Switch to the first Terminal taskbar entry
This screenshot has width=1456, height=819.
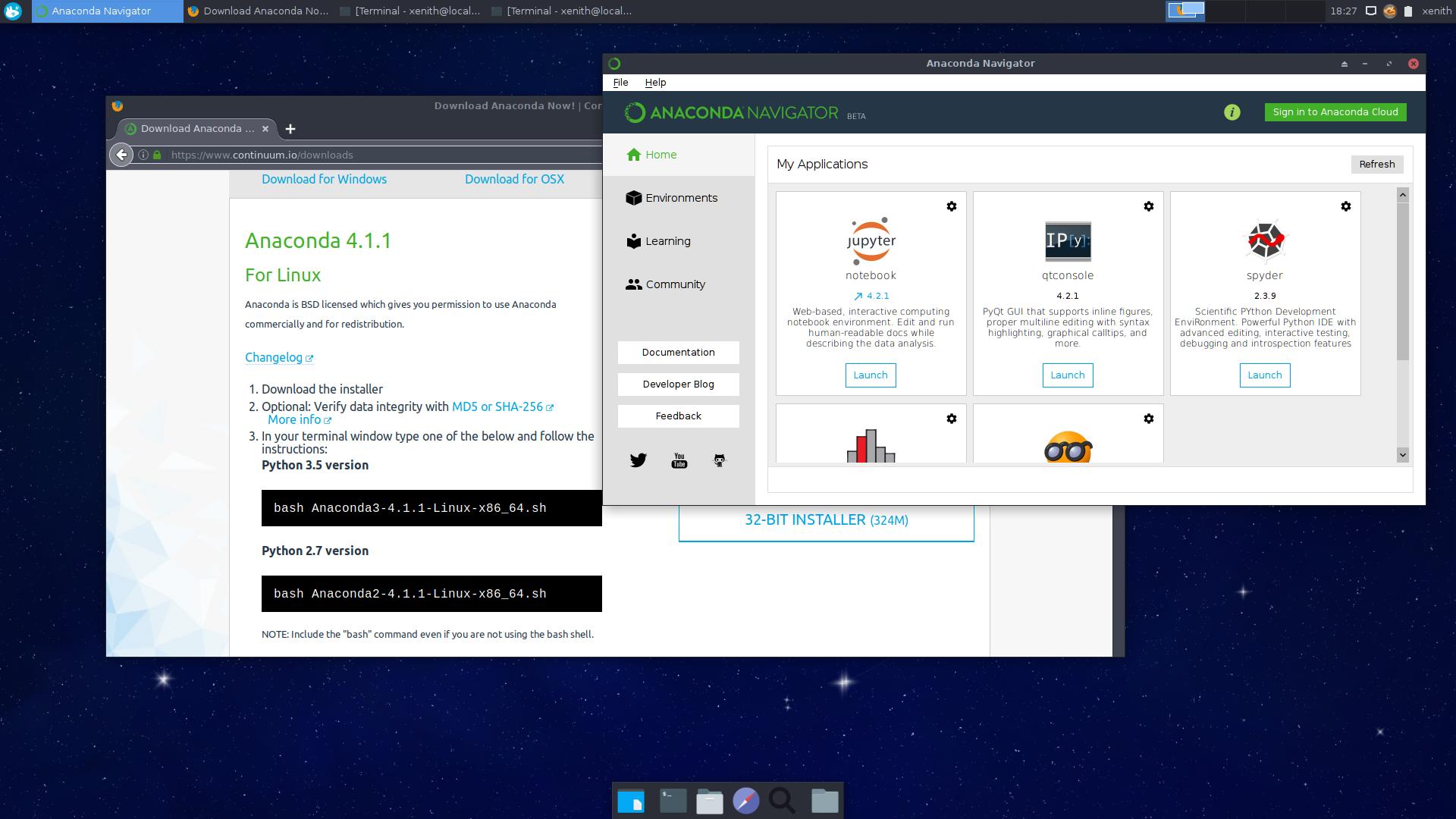(410, 11)
